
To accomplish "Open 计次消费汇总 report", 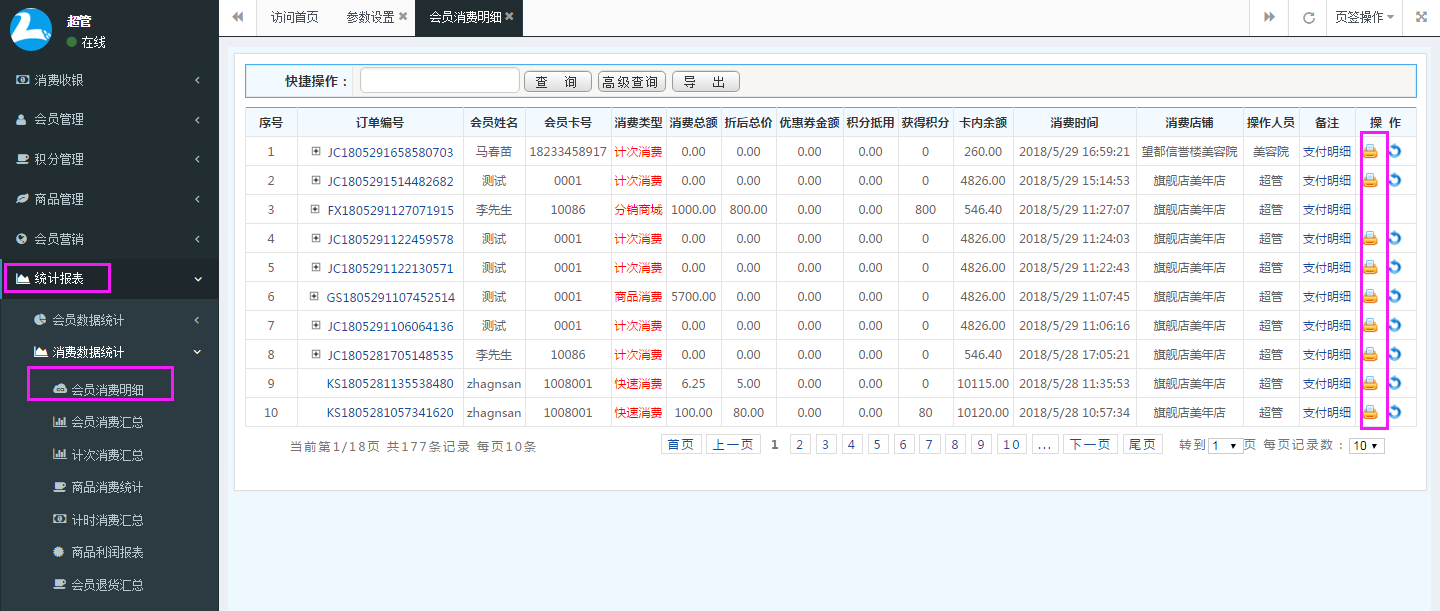I will [109, 455].
